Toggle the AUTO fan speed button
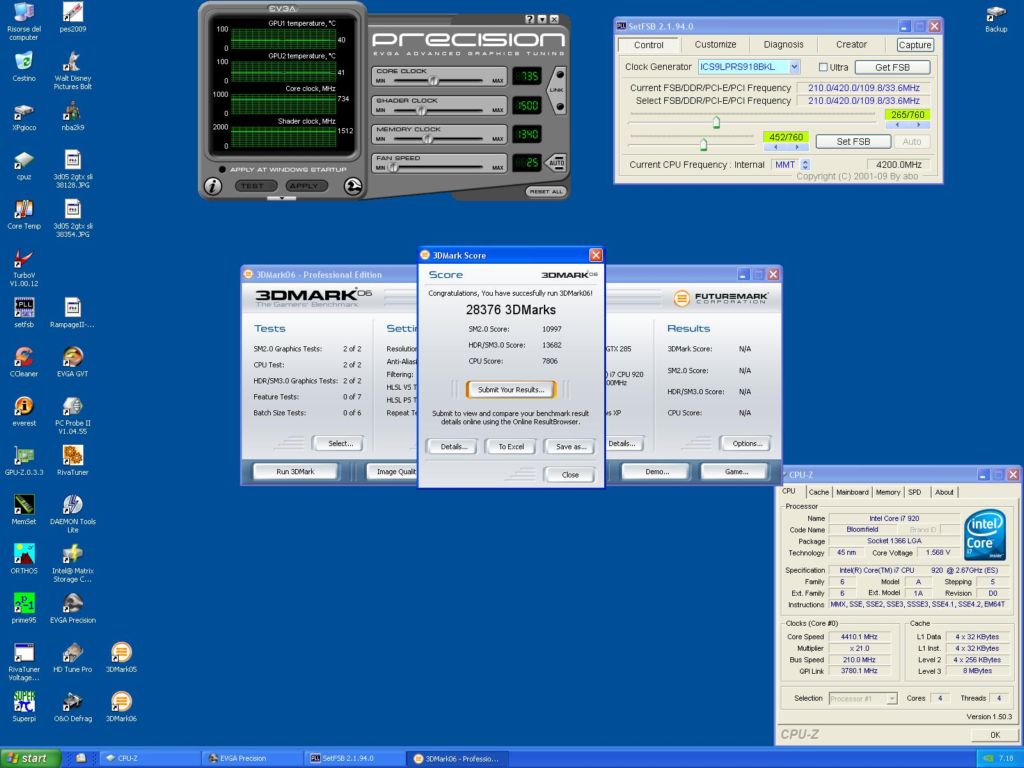Screen dimensions: 1024x768 [556, 163]
